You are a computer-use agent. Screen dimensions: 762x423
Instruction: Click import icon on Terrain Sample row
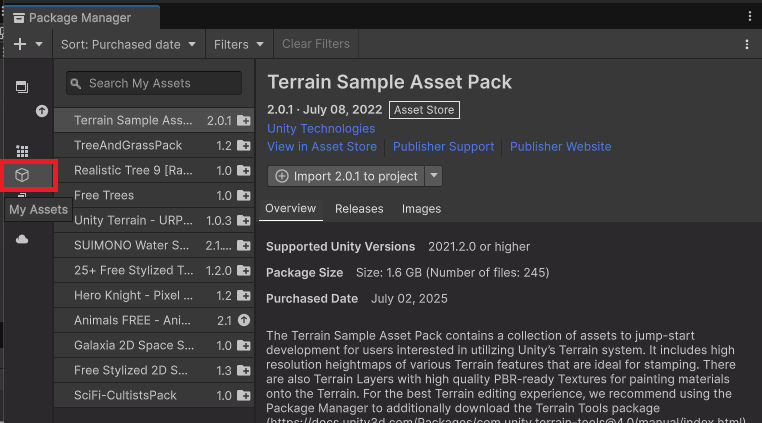point(244,121)
